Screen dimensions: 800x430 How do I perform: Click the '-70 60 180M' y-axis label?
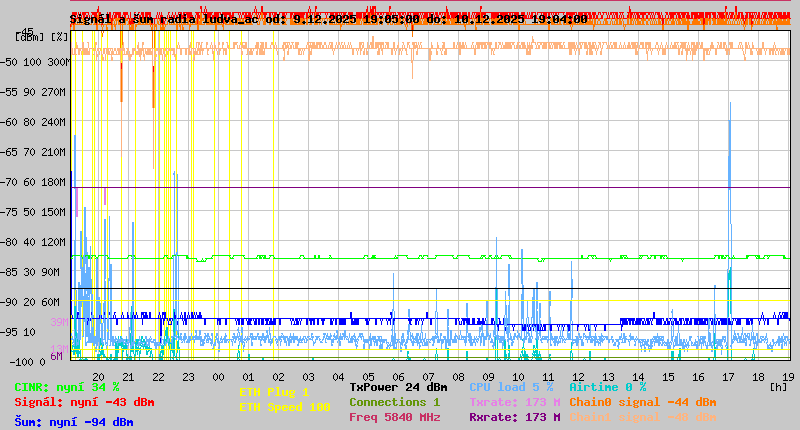[x=33, y=182]
